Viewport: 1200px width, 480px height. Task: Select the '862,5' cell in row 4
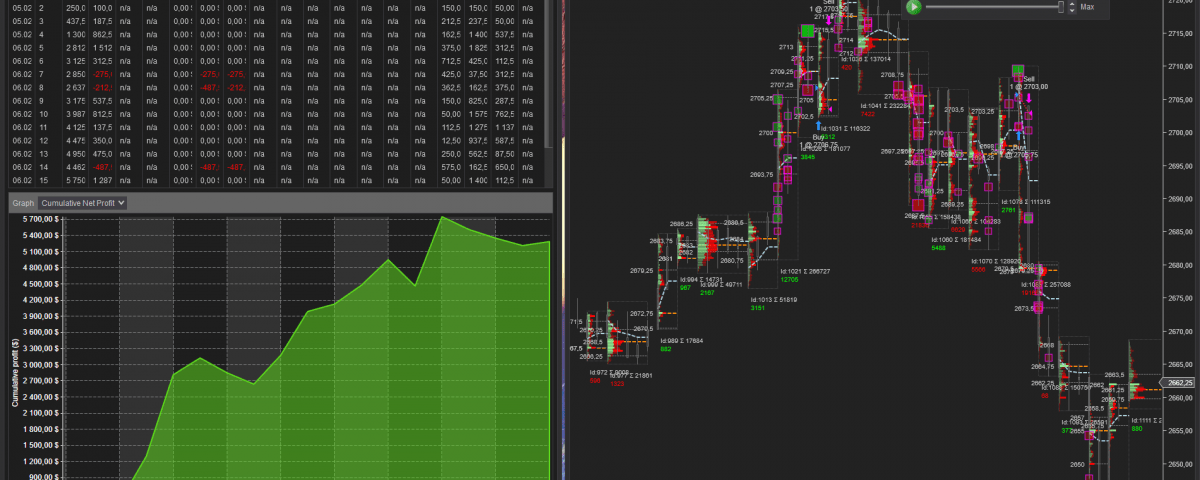[x=103, y=34]
